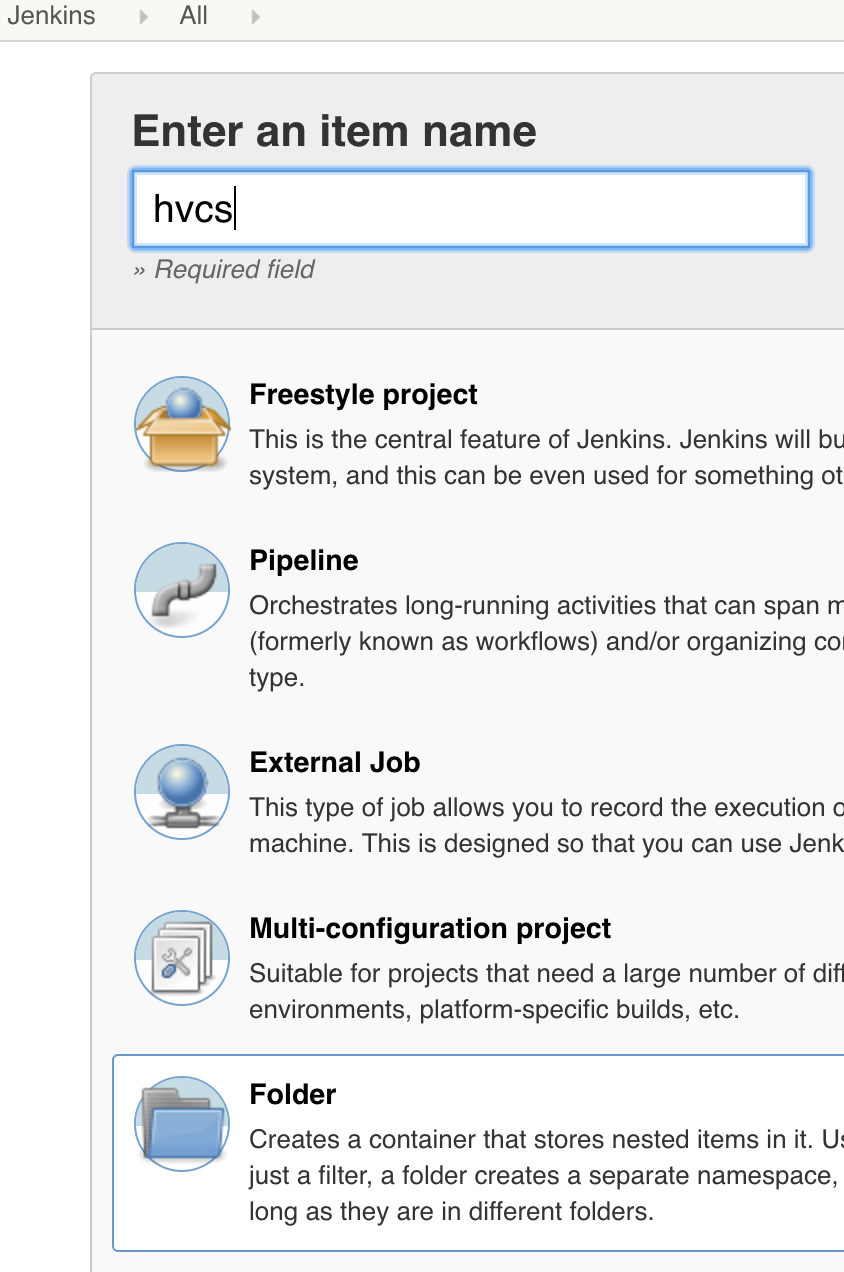Viewport: 844px width, 1272px height.
Task: Select the Freestyle project title
Action: tap(364, 394)
